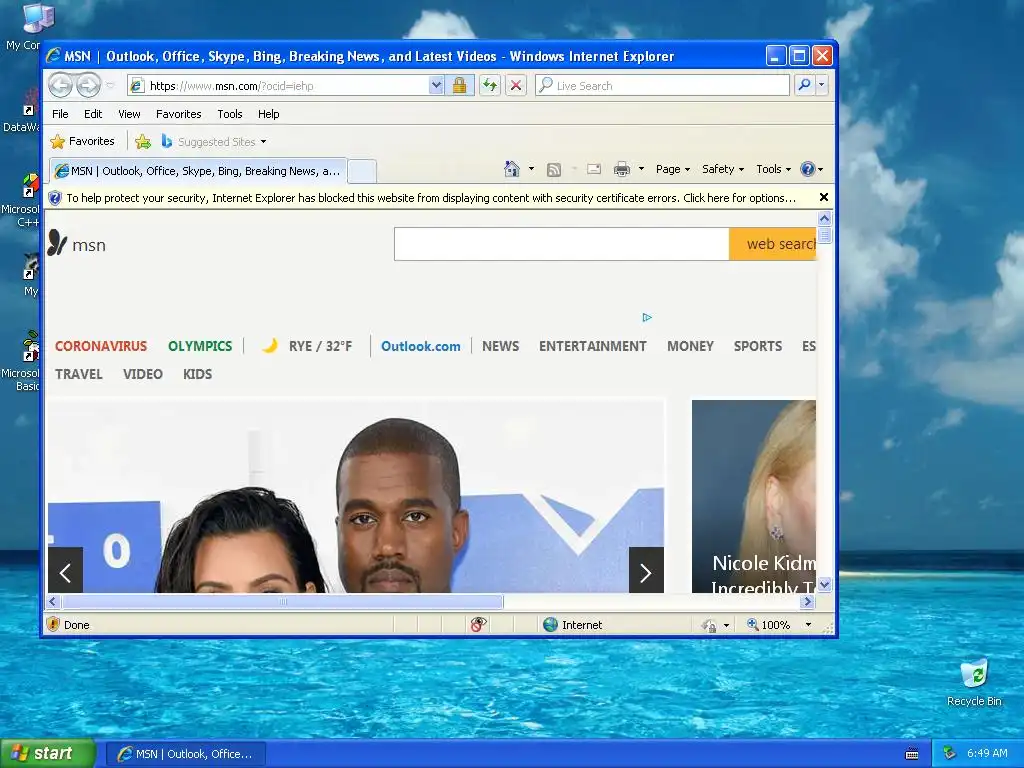The width and height of the screenshot is (1024, 768).
Task: Dismiss the information bar with X
Action: 824,197
